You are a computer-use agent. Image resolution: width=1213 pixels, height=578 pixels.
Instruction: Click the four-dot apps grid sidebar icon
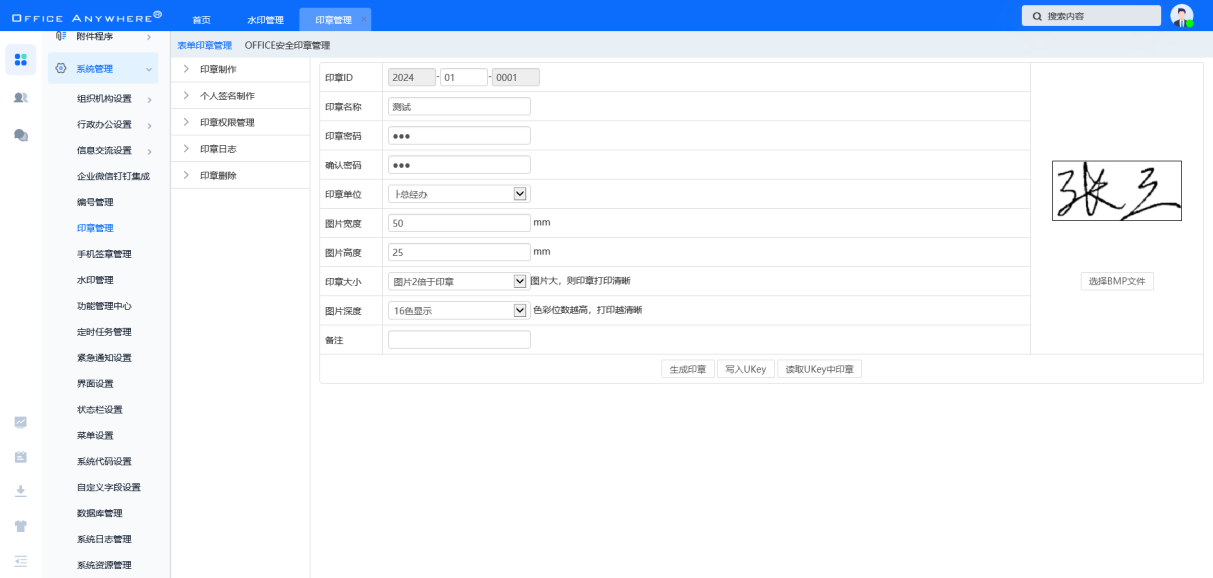click(20, 59)
